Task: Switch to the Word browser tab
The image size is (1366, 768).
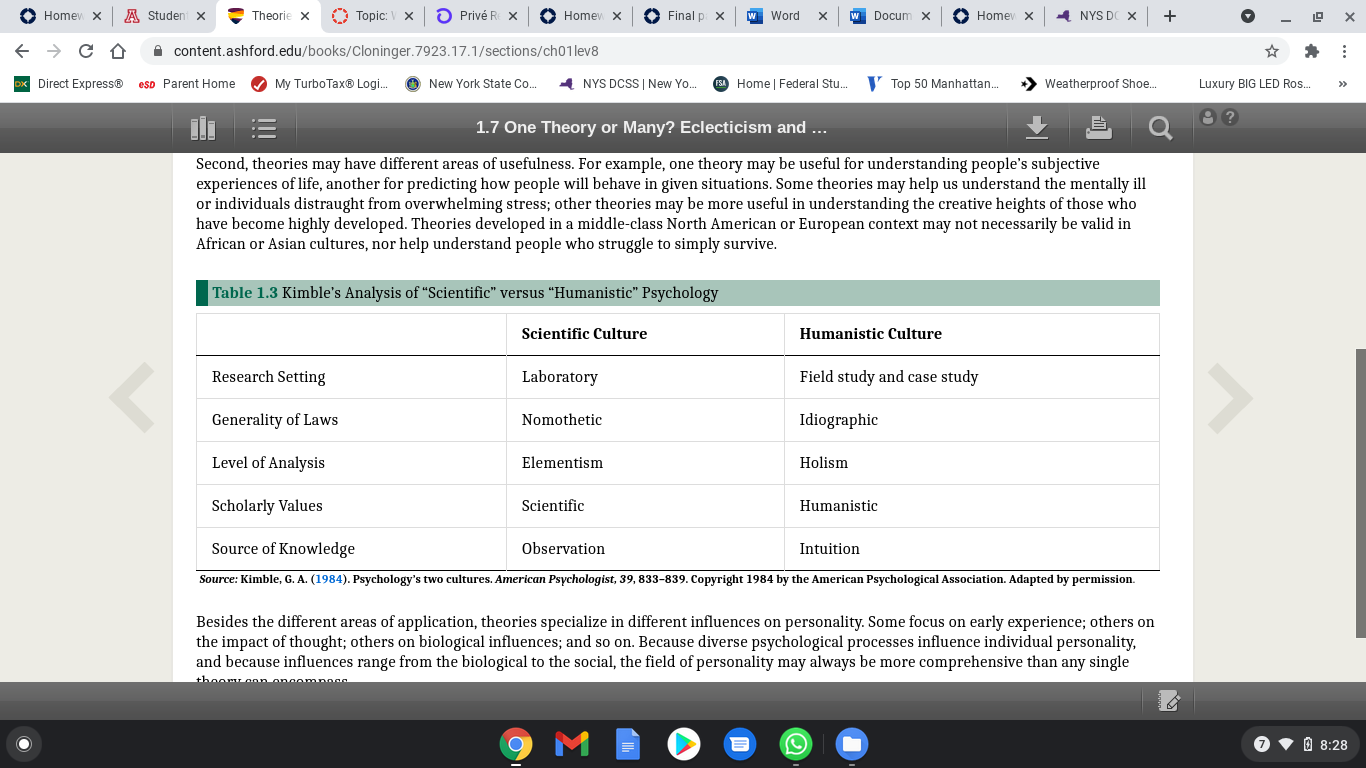Action: click(787, 16)
